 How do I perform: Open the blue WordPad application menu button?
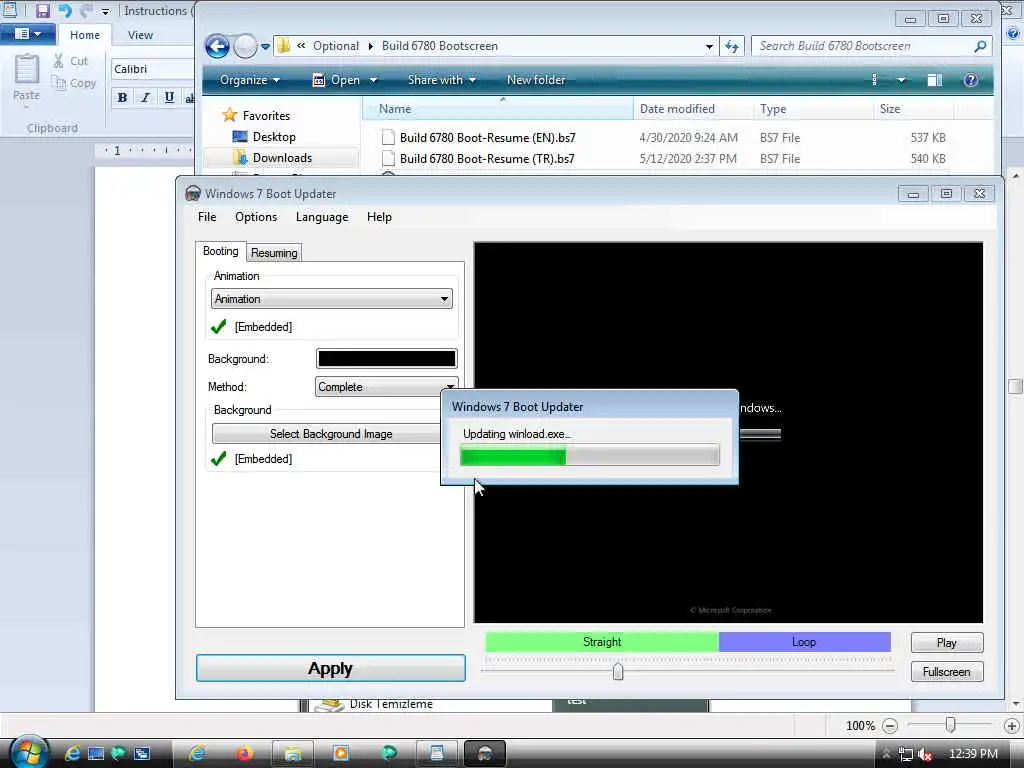pyautogui.click(x=27, y=34)
